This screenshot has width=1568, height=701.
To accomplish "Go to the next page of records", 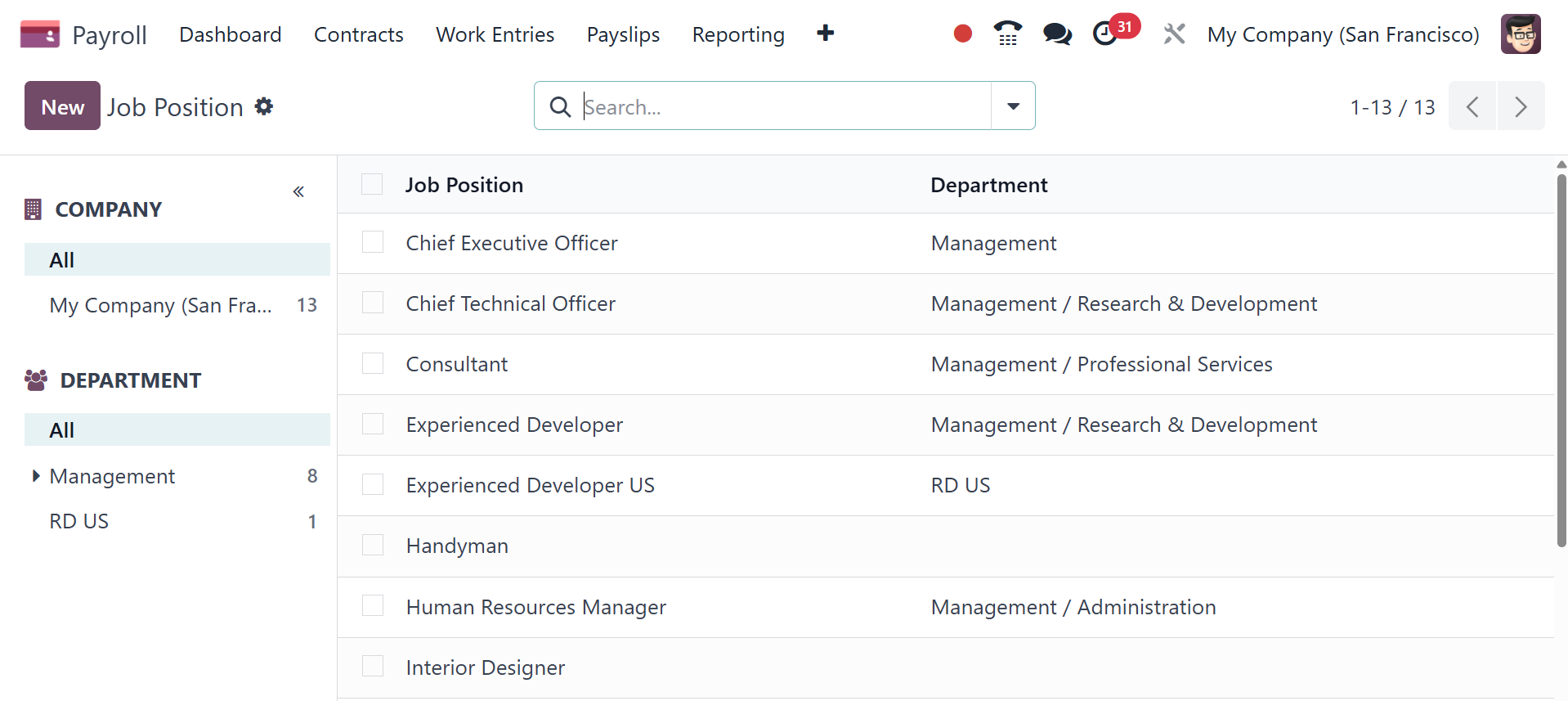I will pyautogui.click(x=1520, y=106).
